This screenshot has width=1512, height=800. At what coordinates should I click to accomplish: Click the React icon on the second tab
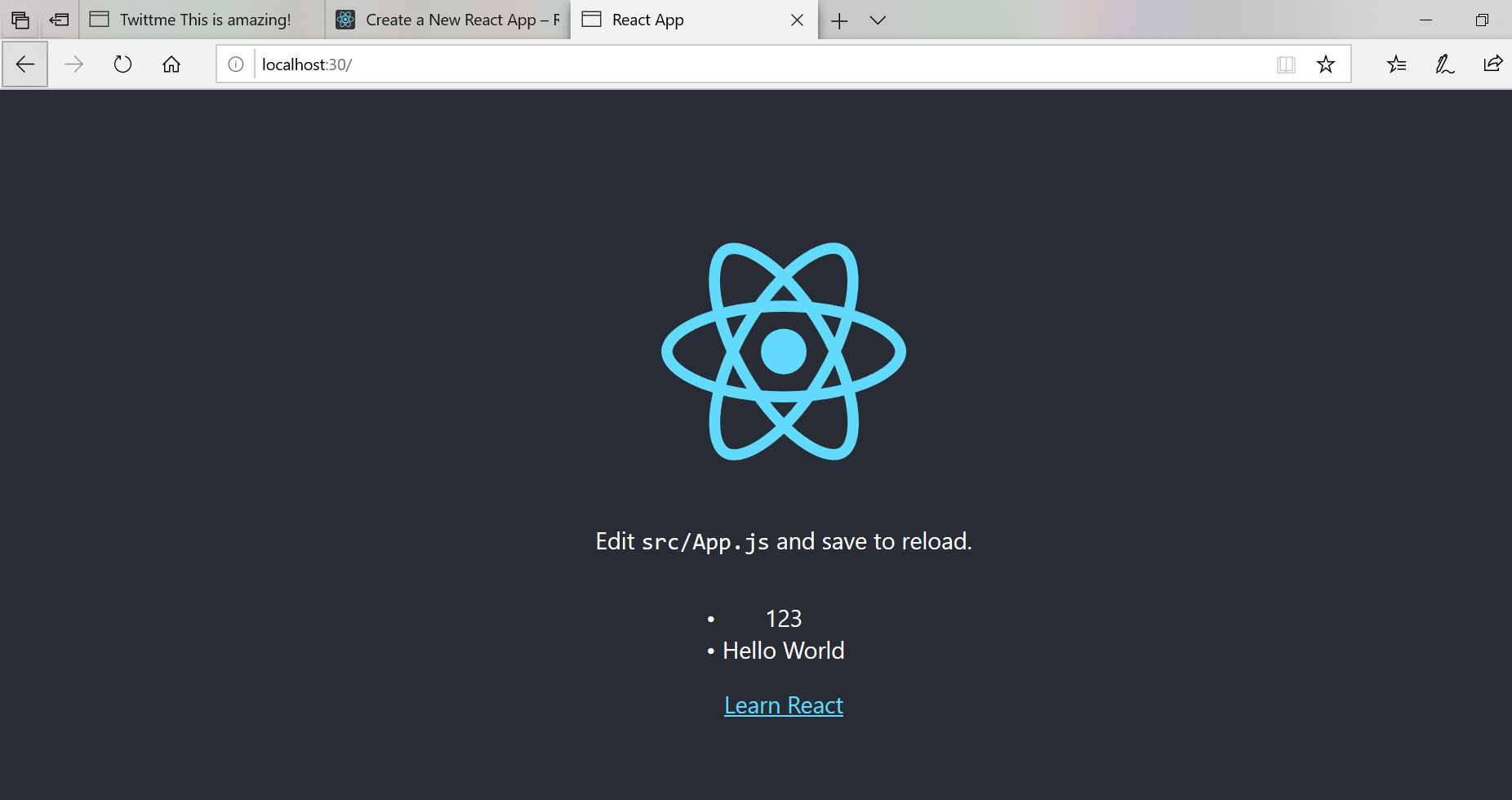pos(345,20)
